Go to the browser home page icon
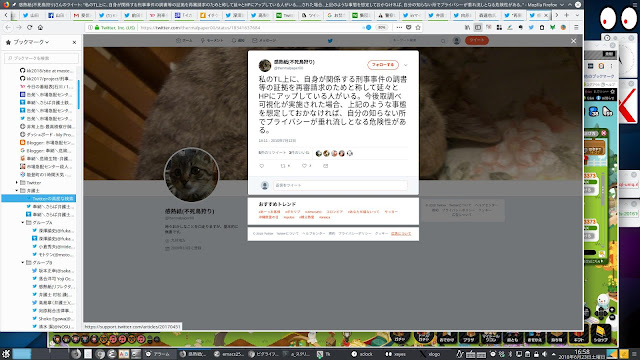640x360 pixels. pos(40,27)
